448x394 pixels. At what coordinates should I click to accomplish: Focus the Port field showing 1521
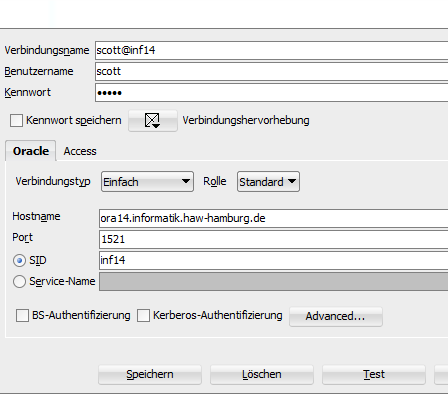274,239
